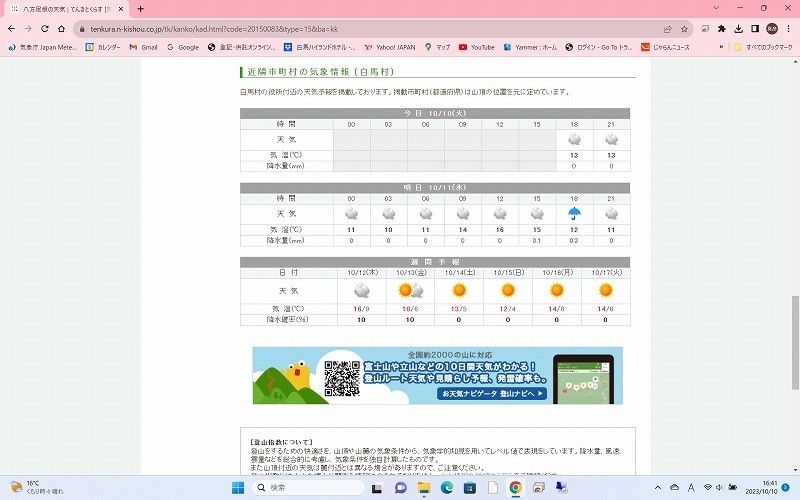Open the Chrome downloads icon
The width and height of the screenshot is (800, 500).
pos(739,29)
